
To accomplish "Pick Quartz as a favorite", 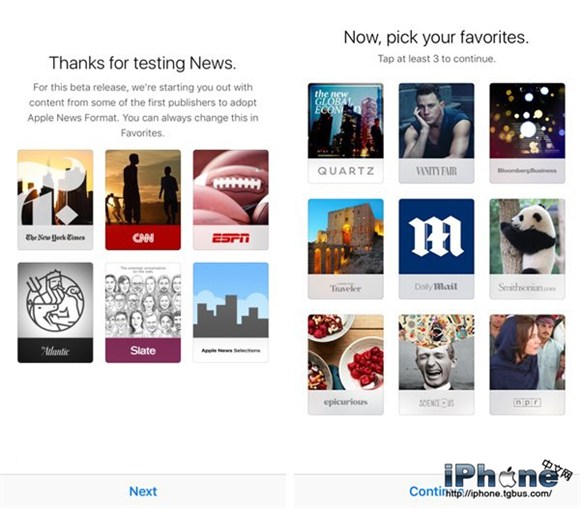I will pyautogui.click(x=345, y=133).
